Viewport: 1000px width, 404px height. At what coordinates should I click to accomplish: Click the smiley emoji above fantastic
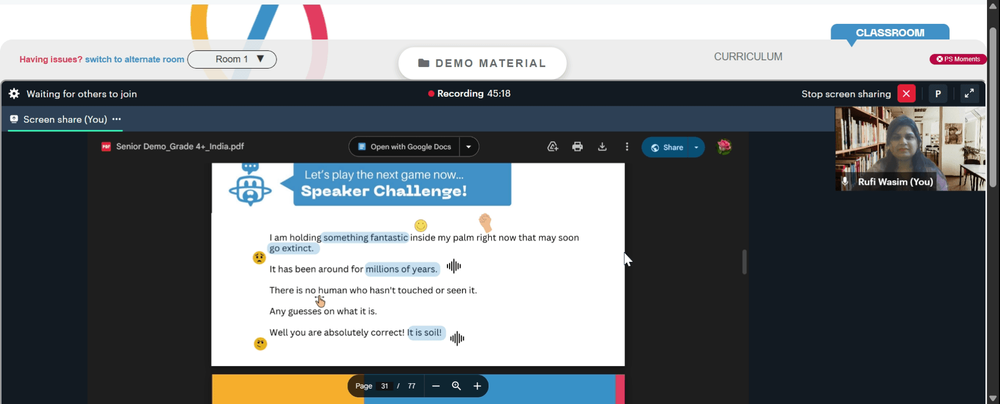[x=420, y=225]
